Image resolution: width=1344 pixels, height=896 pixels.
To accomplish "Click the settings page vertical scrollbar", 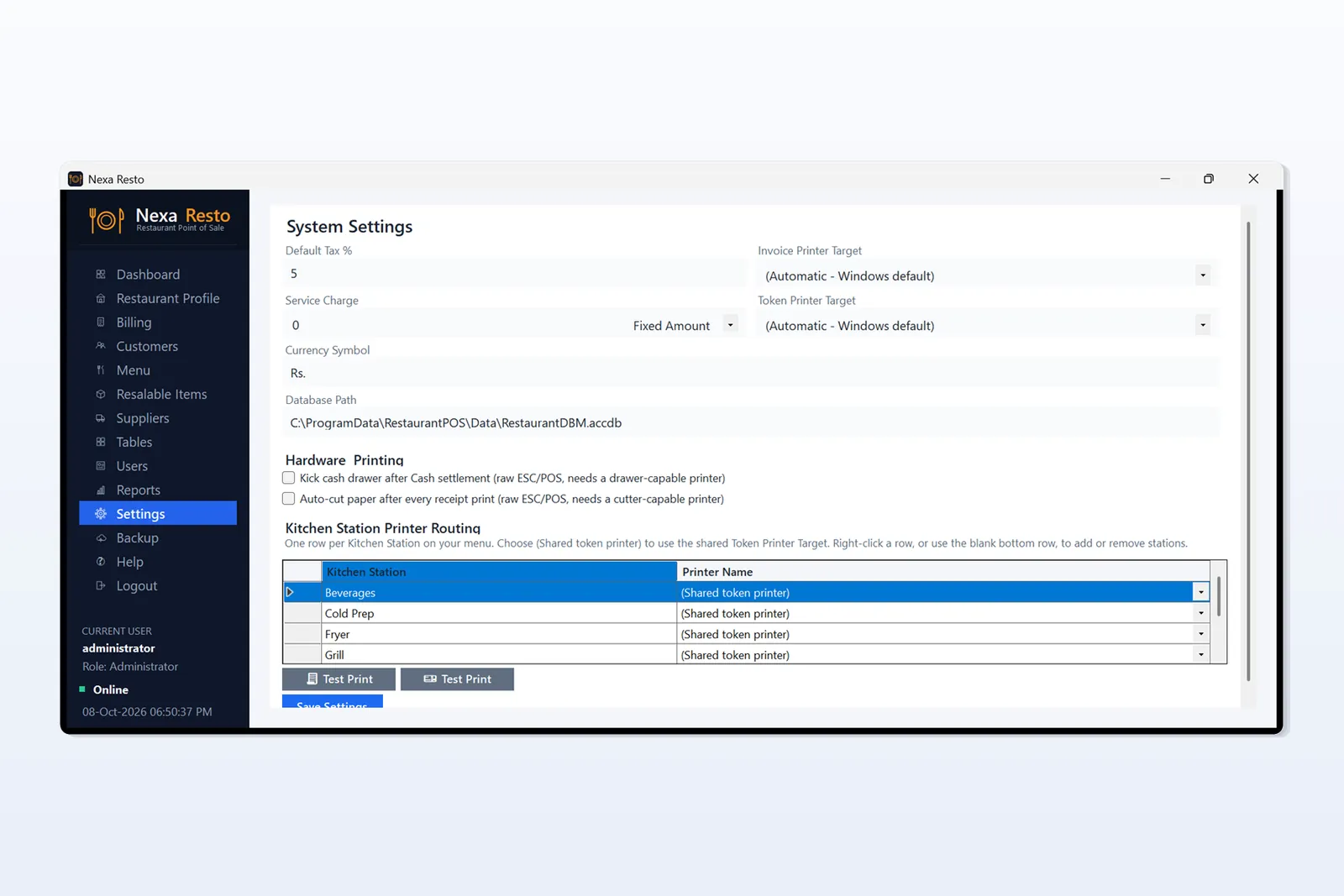I will pyautogui.click(x=1248, y=452).
